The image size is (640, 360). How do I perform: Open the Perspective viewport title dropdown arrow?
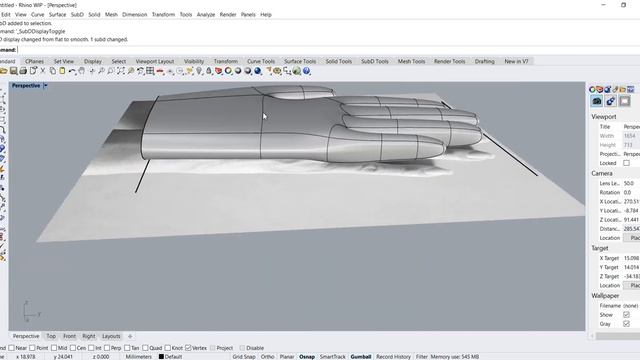pos(45,86)
